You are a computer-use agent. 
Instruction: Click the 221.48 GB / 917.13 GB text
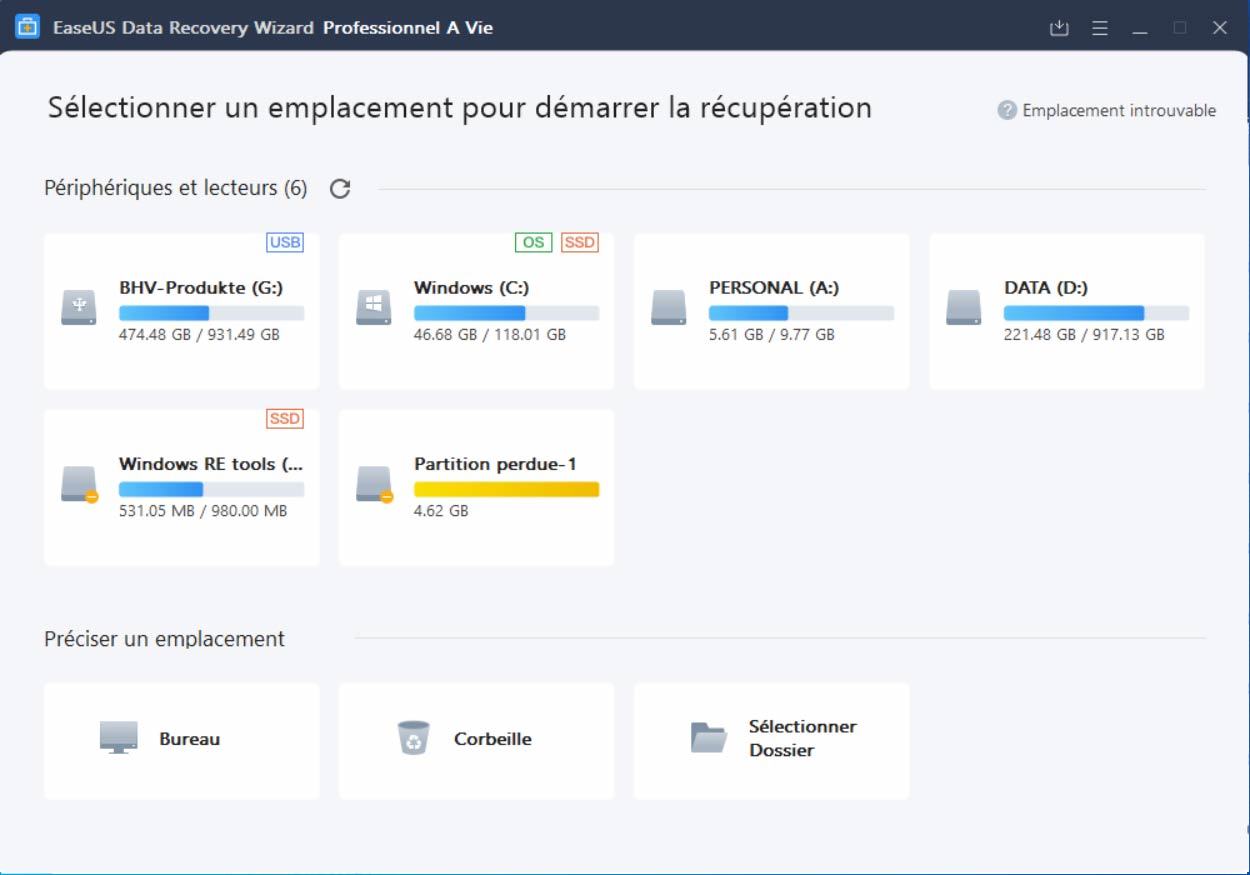point(1084,335)
